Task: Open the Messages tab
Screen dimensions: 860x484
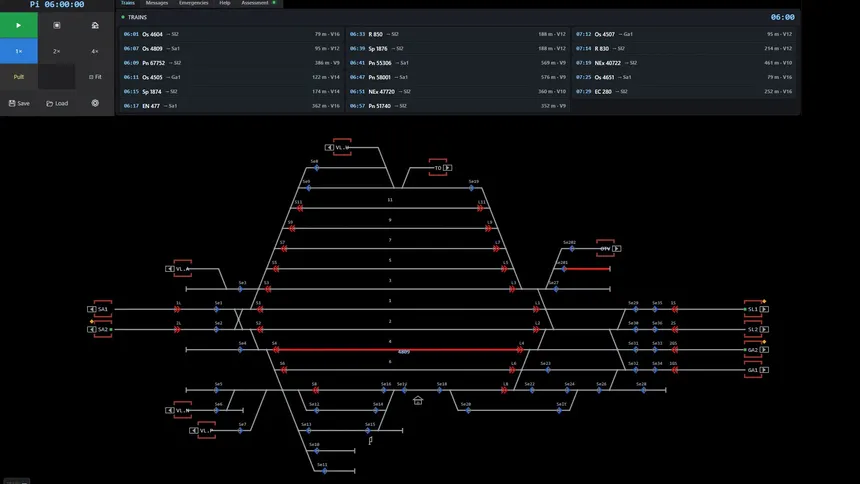Action: 157,3
